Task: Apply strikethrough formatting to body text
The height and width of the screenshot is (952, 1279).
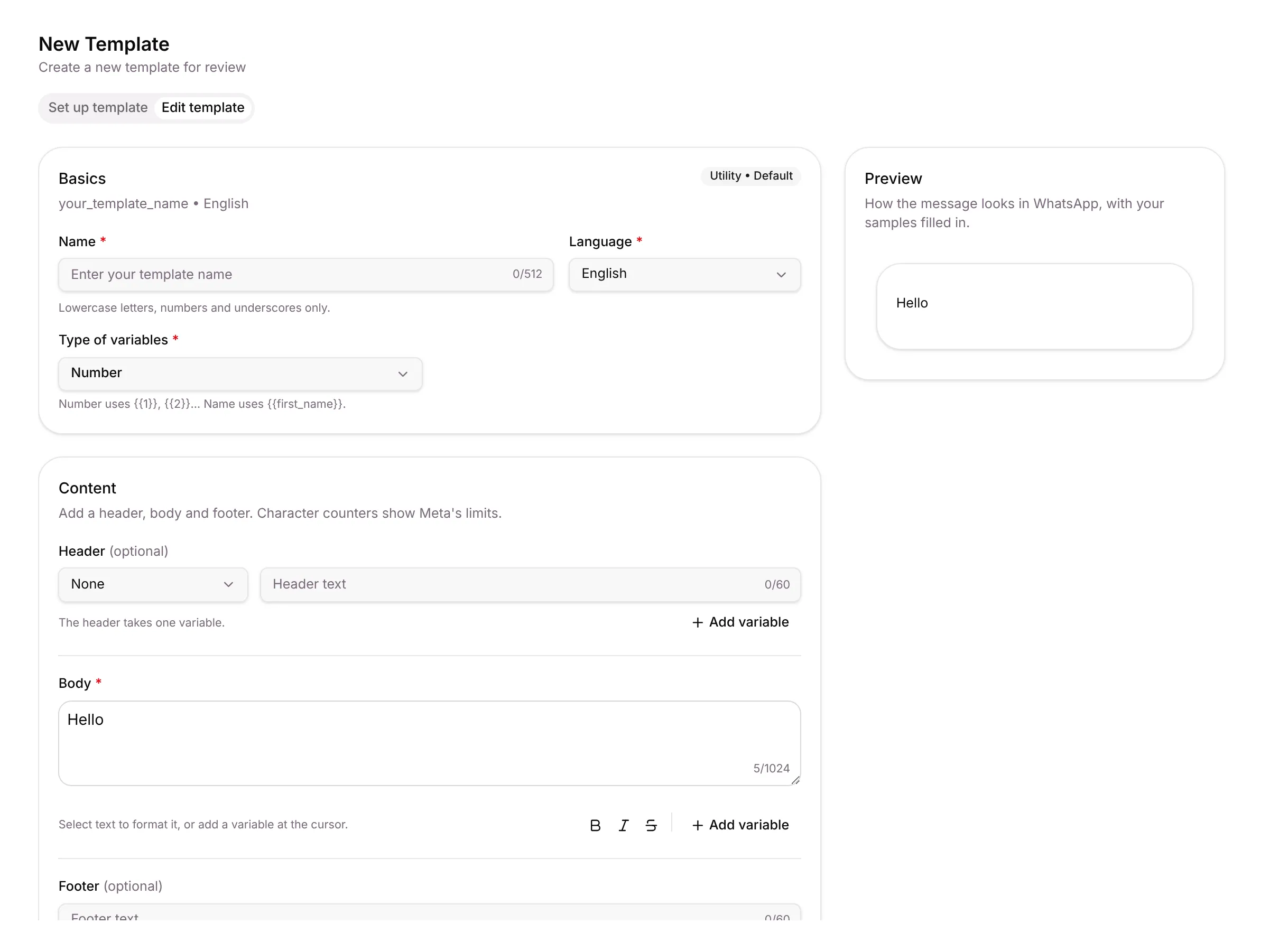Action: 651,825
